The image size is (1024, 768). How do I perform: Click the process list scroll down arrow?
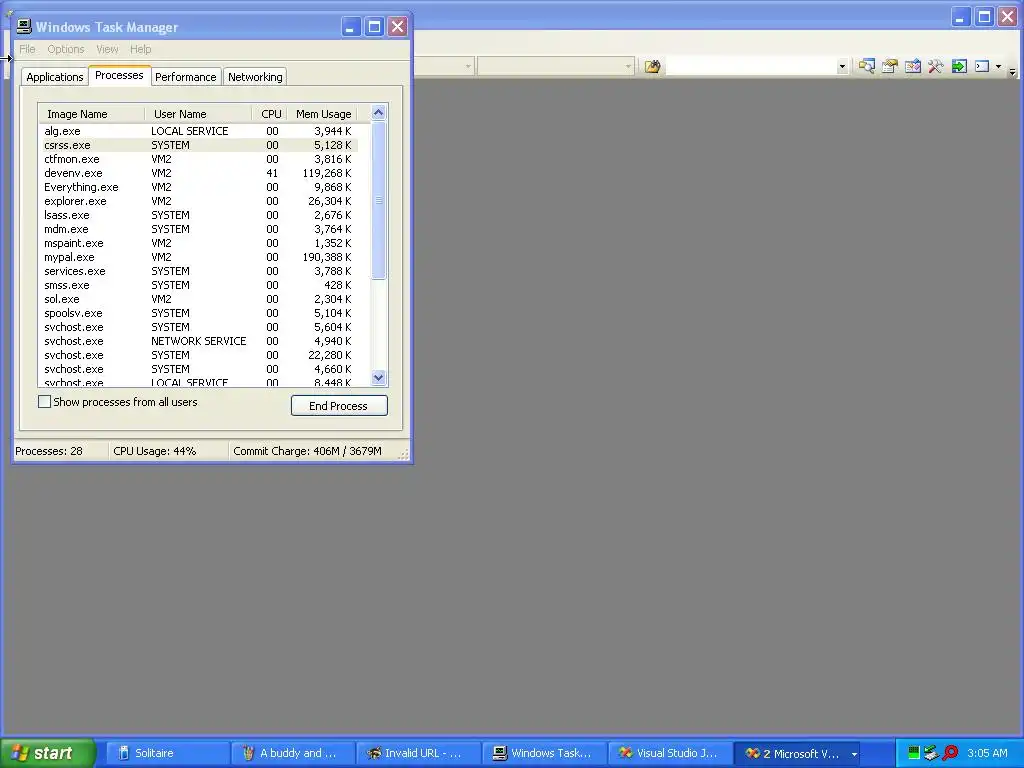[x=378, y=377]
